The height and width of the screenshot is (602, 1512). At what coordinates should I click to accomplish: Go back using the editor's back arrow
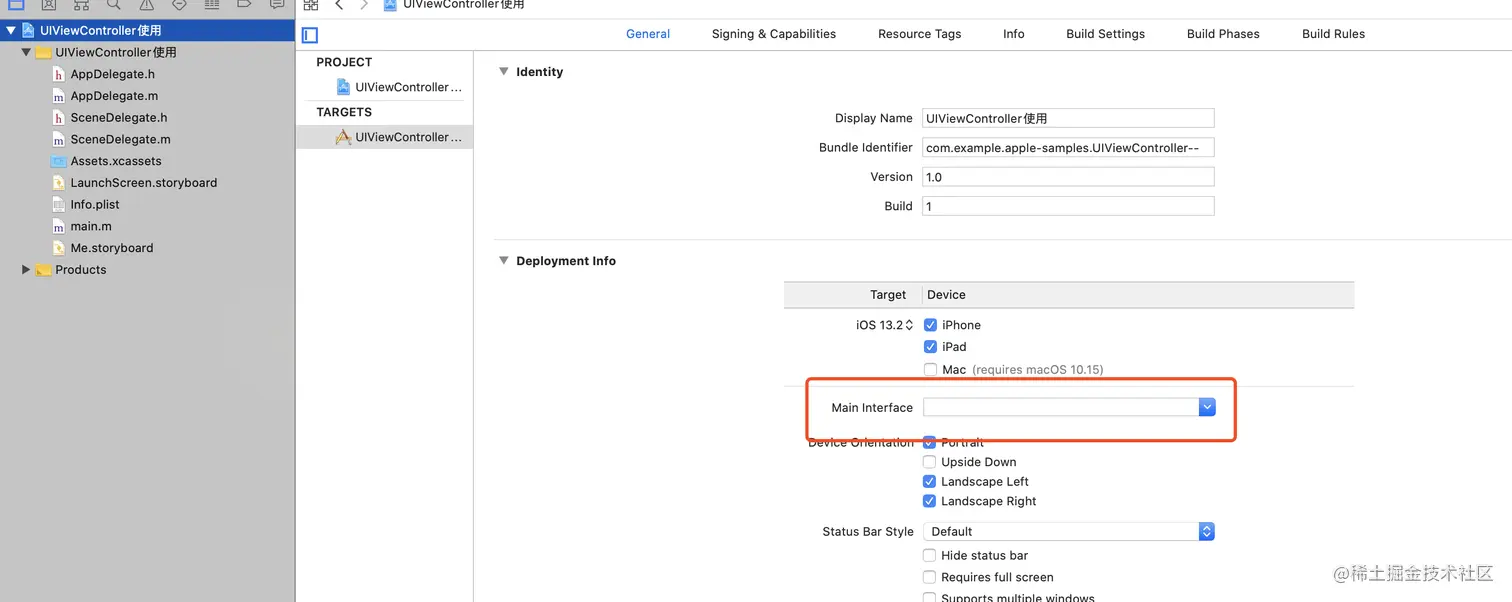point(339,5)
